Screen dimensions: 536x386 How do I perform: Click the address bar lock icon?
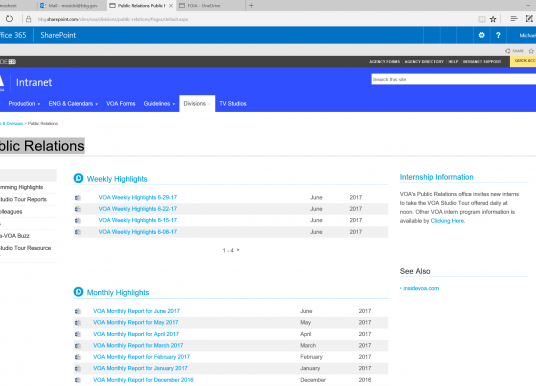pyautogui.click(x=29, y=19)
